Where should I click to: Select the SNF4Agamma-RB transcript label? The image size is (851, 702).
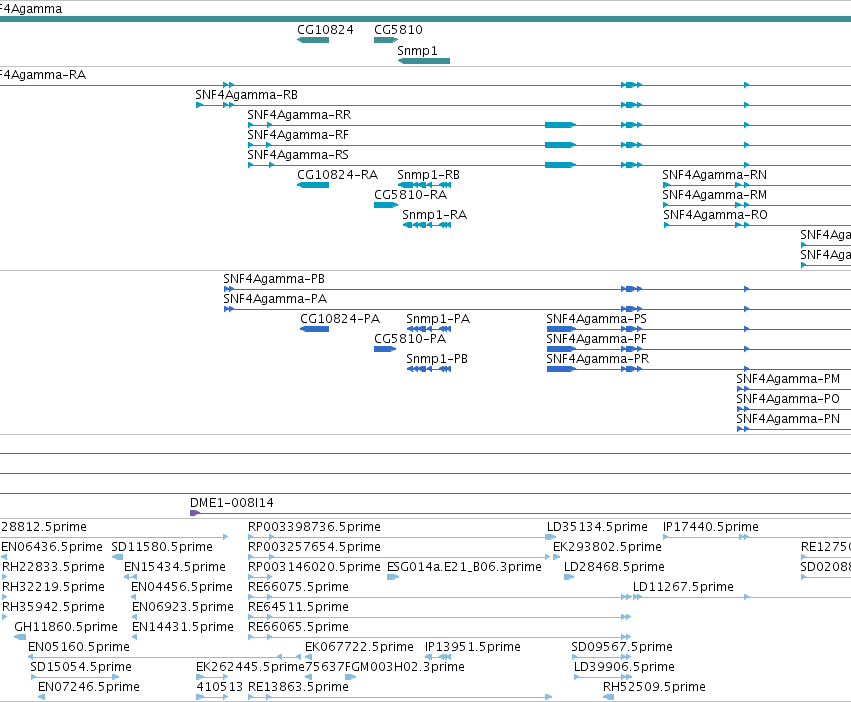pos(246,95)
